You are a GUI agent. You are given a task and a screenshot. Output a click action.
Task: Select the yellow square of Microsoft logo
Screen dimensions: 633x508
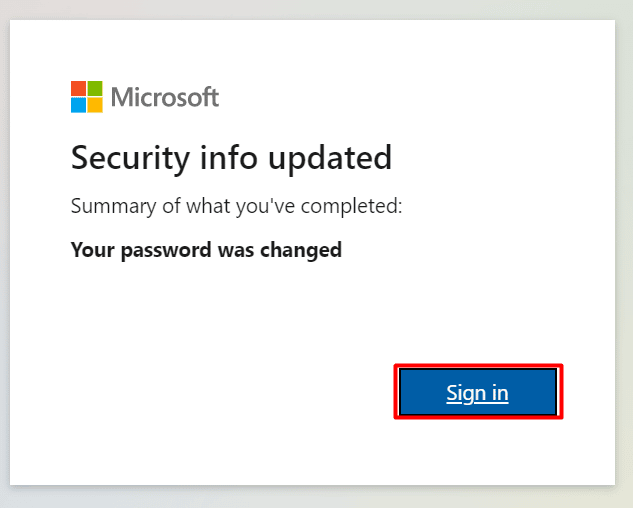click(x=95, y=105)
